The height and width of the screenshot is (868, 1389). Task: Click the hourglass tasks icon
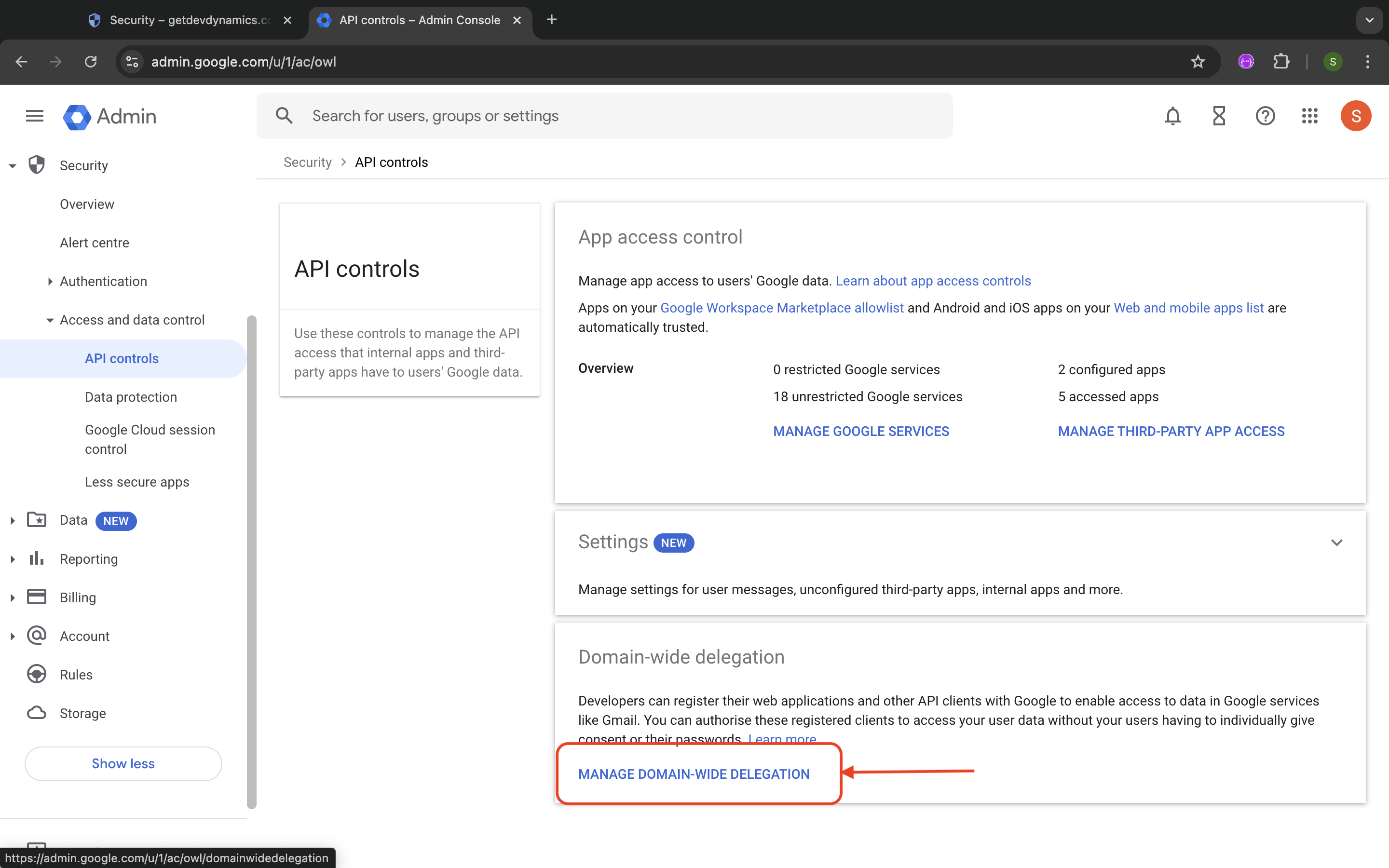click(x=1219, y=116)
